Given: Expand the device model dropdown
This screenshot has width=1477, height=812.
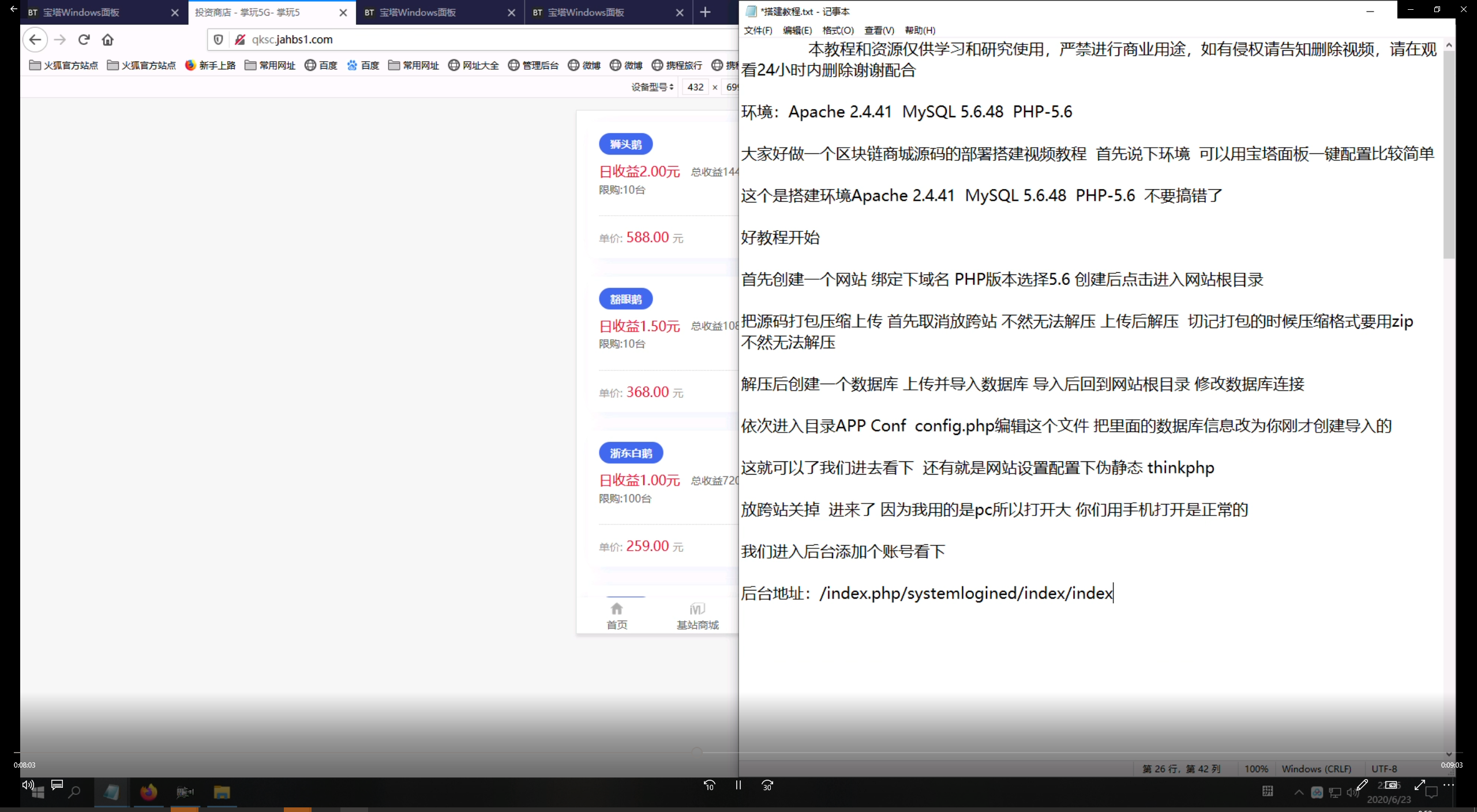Looking at the screenshot, I should tap(653, 87).
